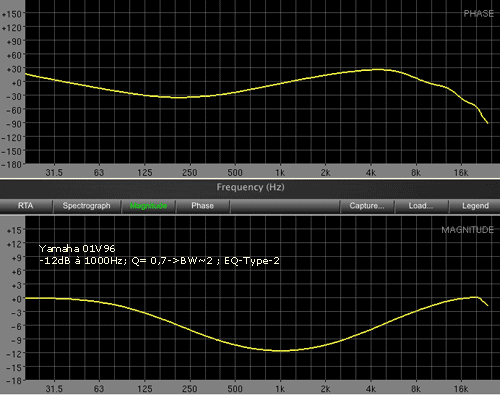Click the +0 label on phase scale

pos(16,82)
